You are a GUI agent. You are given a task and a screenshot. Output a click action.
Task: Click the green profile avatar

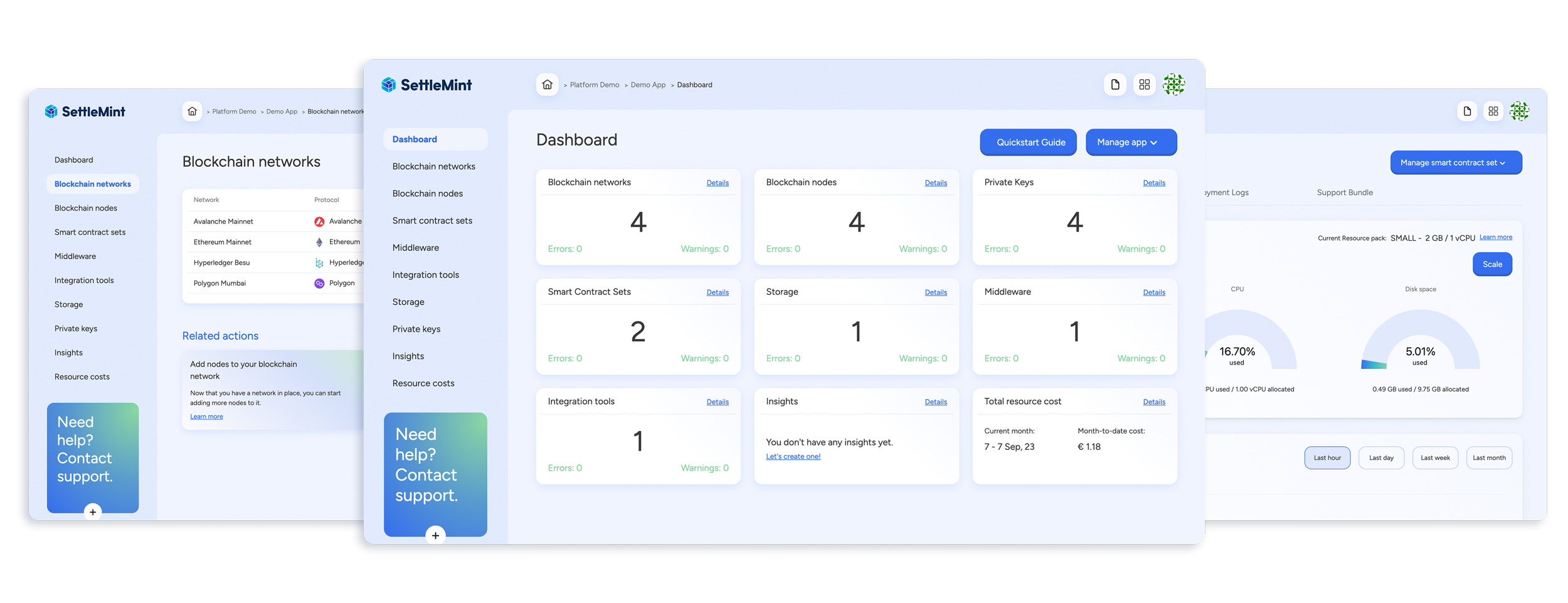(1173, 85)
